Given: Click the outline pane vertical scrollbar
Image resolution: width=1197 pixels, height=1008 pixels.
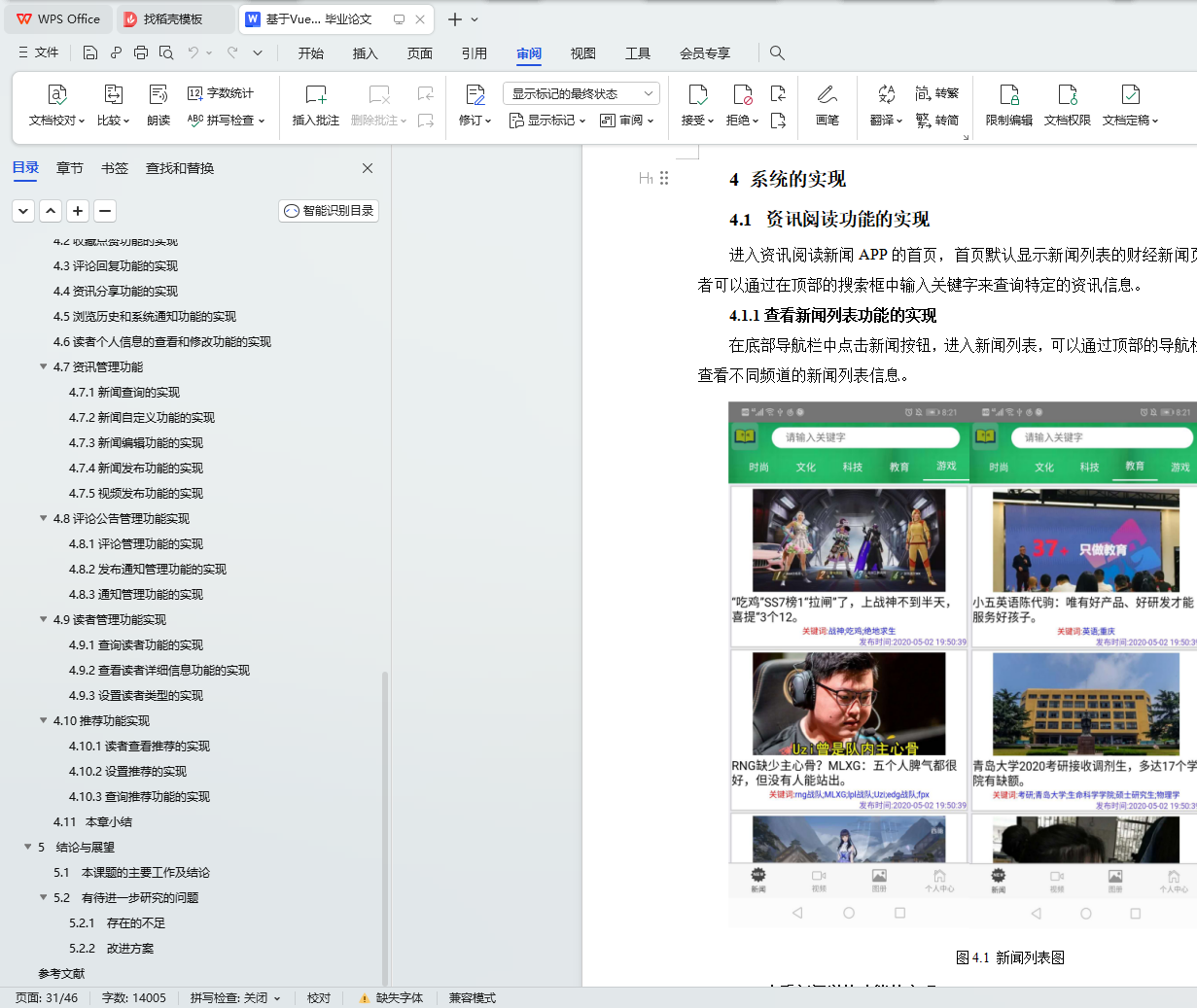Looking at the screenshot, I should (x=385, y=826).
